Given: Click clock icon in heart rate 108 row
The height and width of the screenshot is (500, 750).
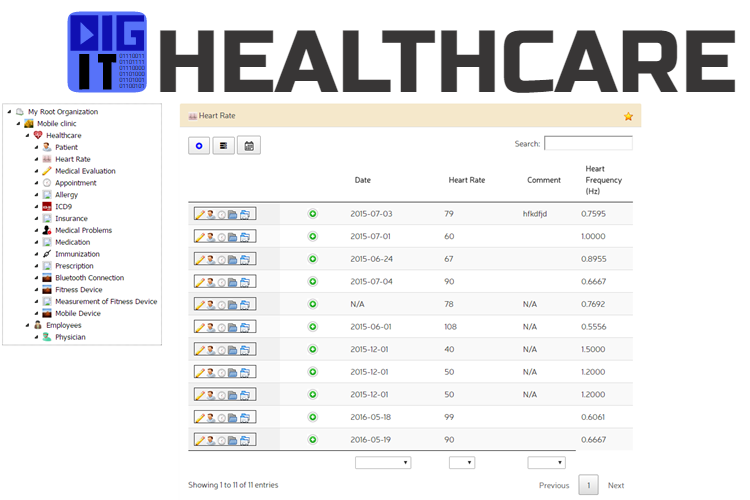Looking at the screenshot, I should point(221,328).
